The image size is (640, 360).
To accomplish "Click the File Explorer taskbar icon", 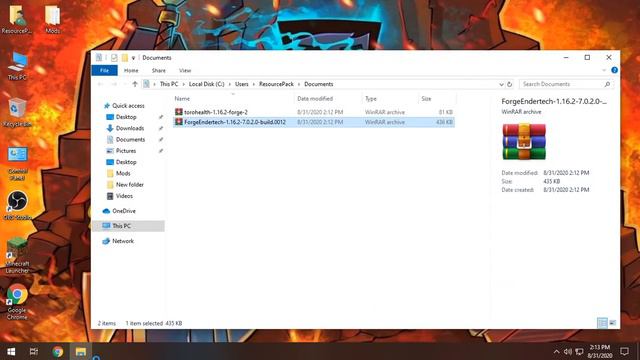I will (x=80, y=351).
